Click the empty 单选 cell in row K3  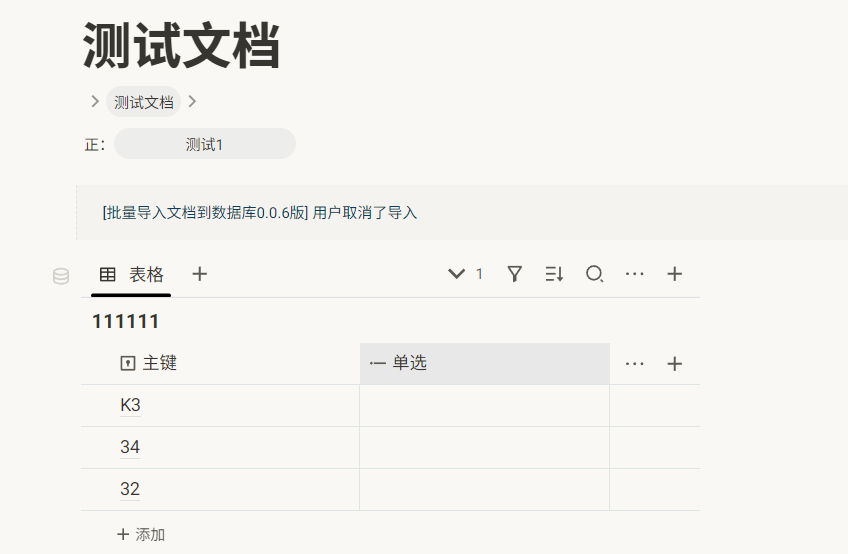click(x=485, y=405)
